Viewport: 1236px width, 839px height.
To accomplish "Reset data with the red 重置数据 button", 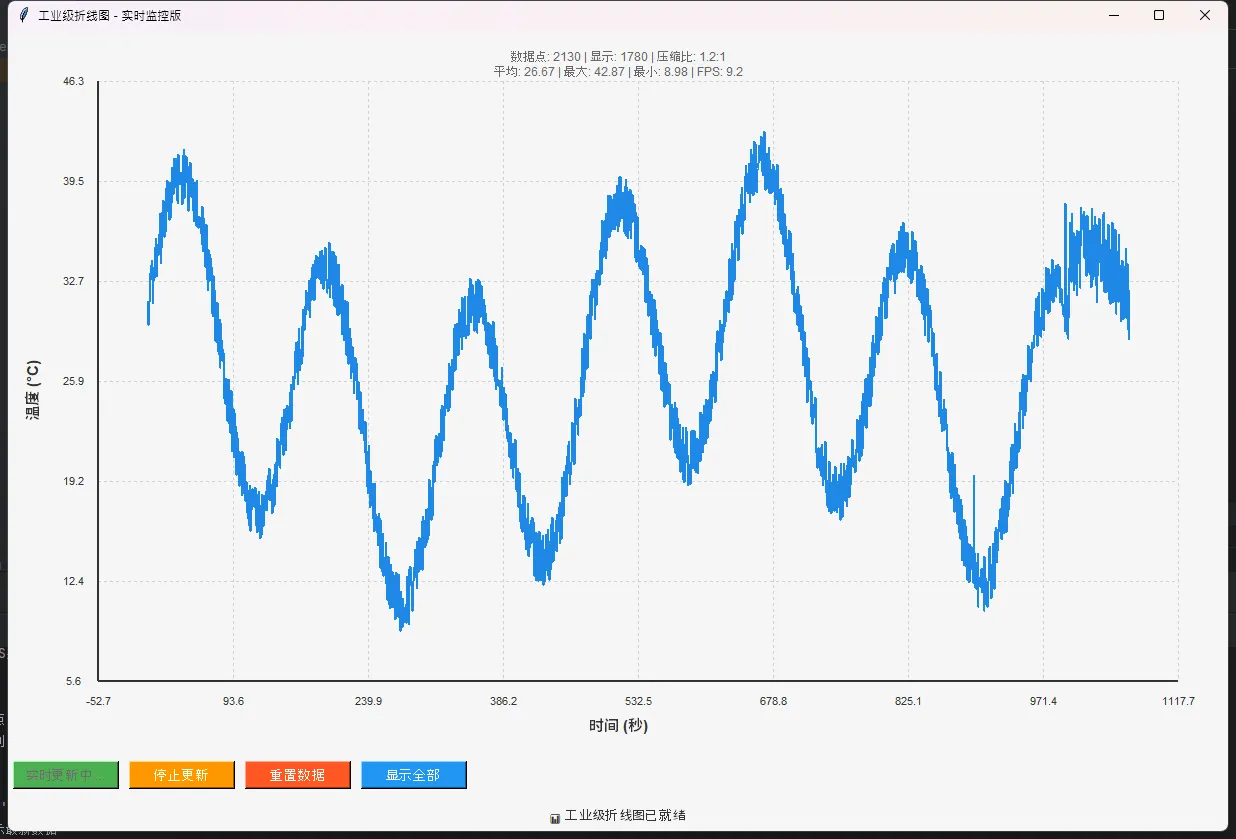I will [x=297, y=775].
